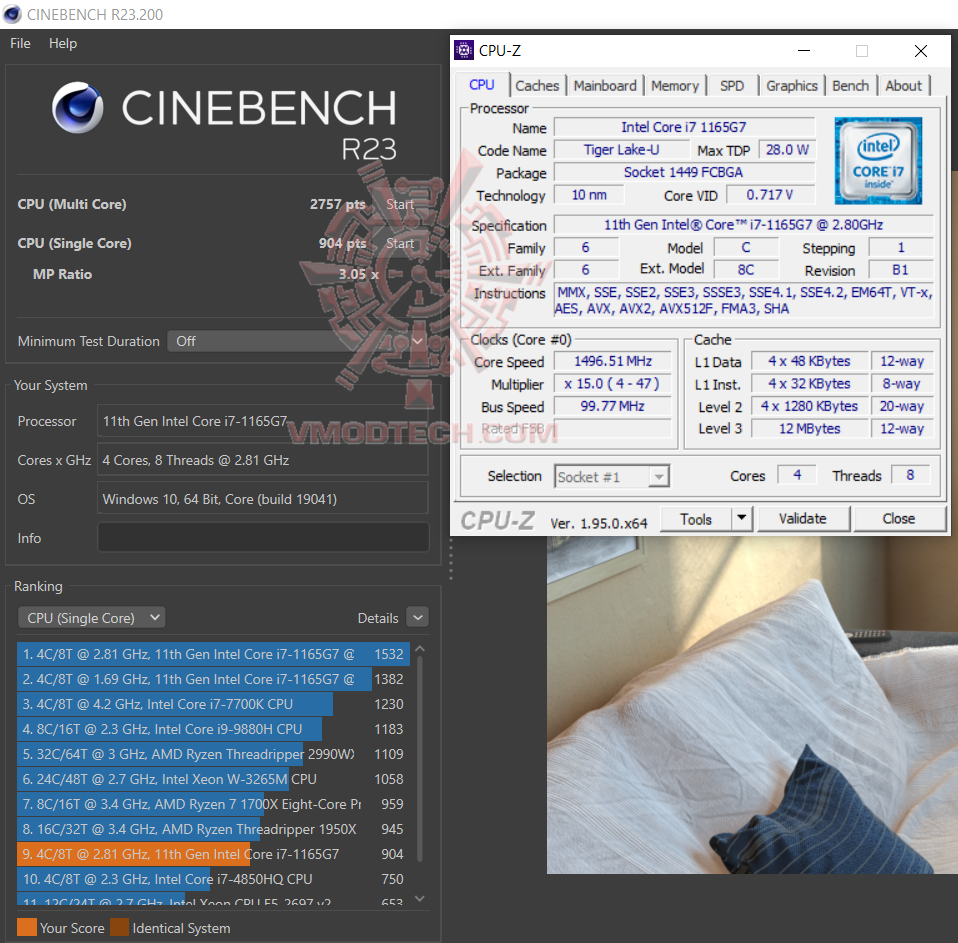
Task: Click the Cinebench R23 logo sphere
Action: tap(78, 108)
